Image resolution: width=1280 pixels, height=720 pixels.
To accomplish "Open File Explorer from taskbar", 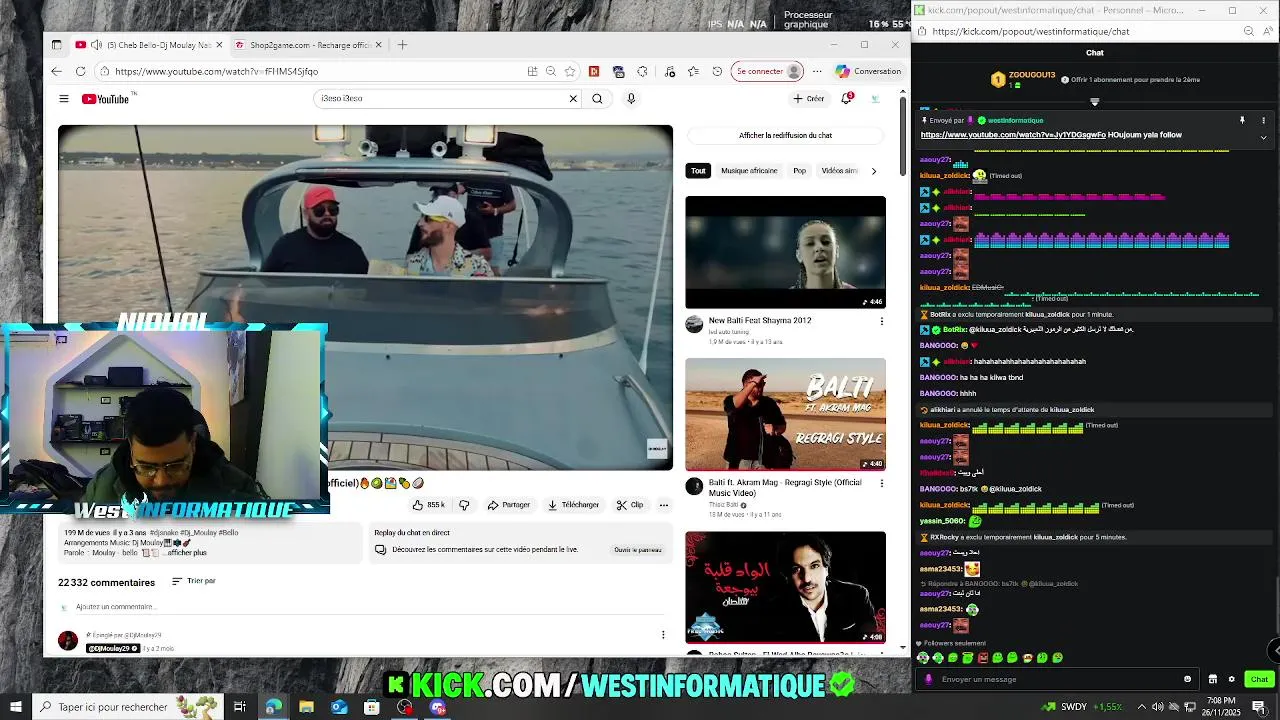I will [x=306, y=707].
